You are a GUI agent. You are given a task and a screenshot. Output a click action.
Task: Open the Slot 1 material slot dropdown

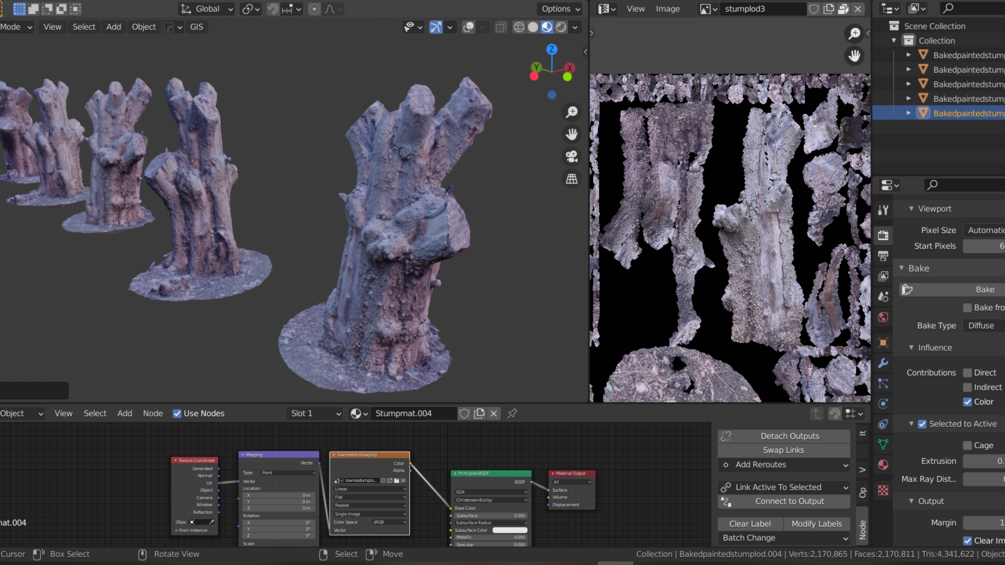coord(314,413)
